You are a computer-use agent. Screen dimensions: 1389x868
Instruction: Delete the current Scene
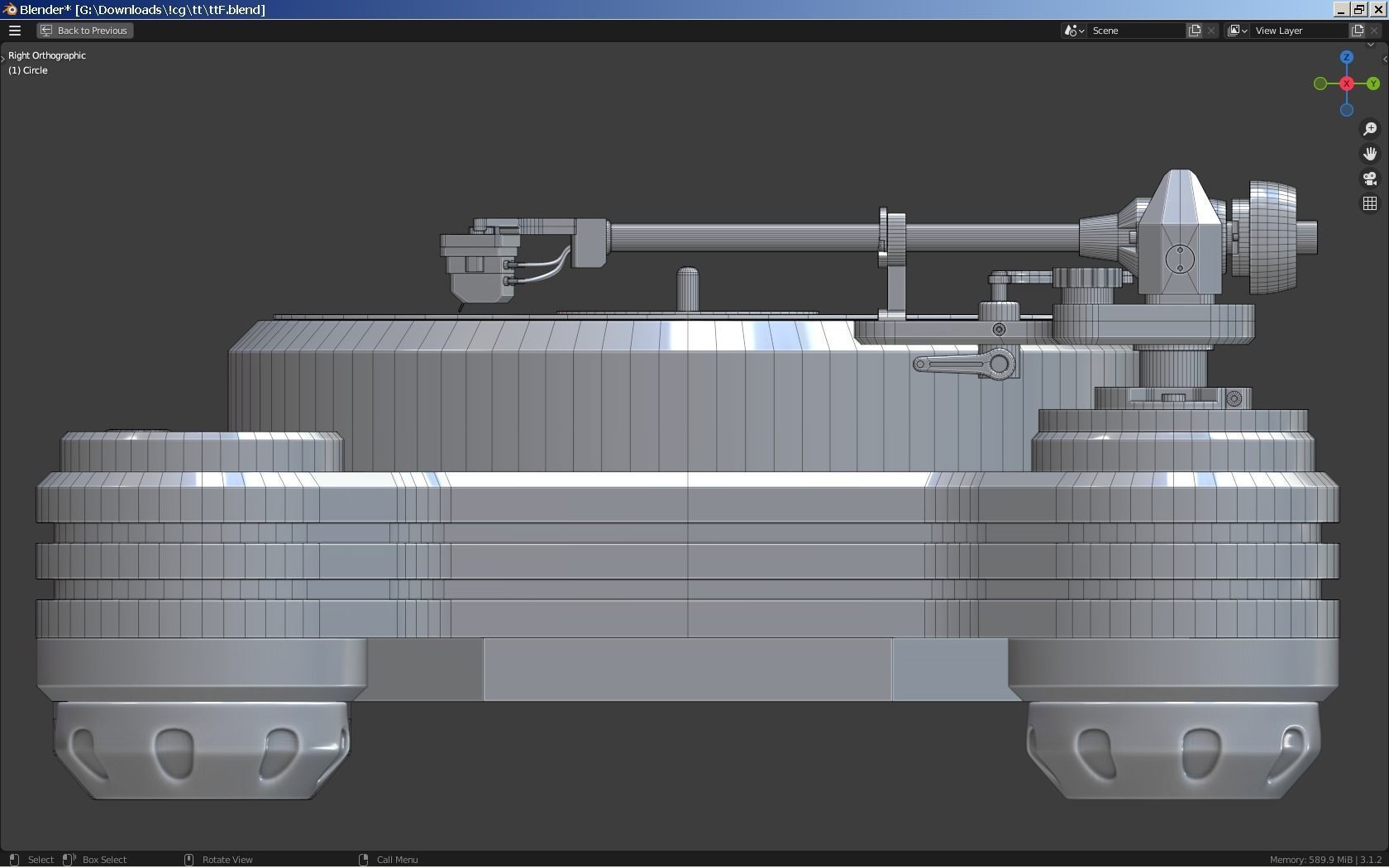(x=1211, y=31)
